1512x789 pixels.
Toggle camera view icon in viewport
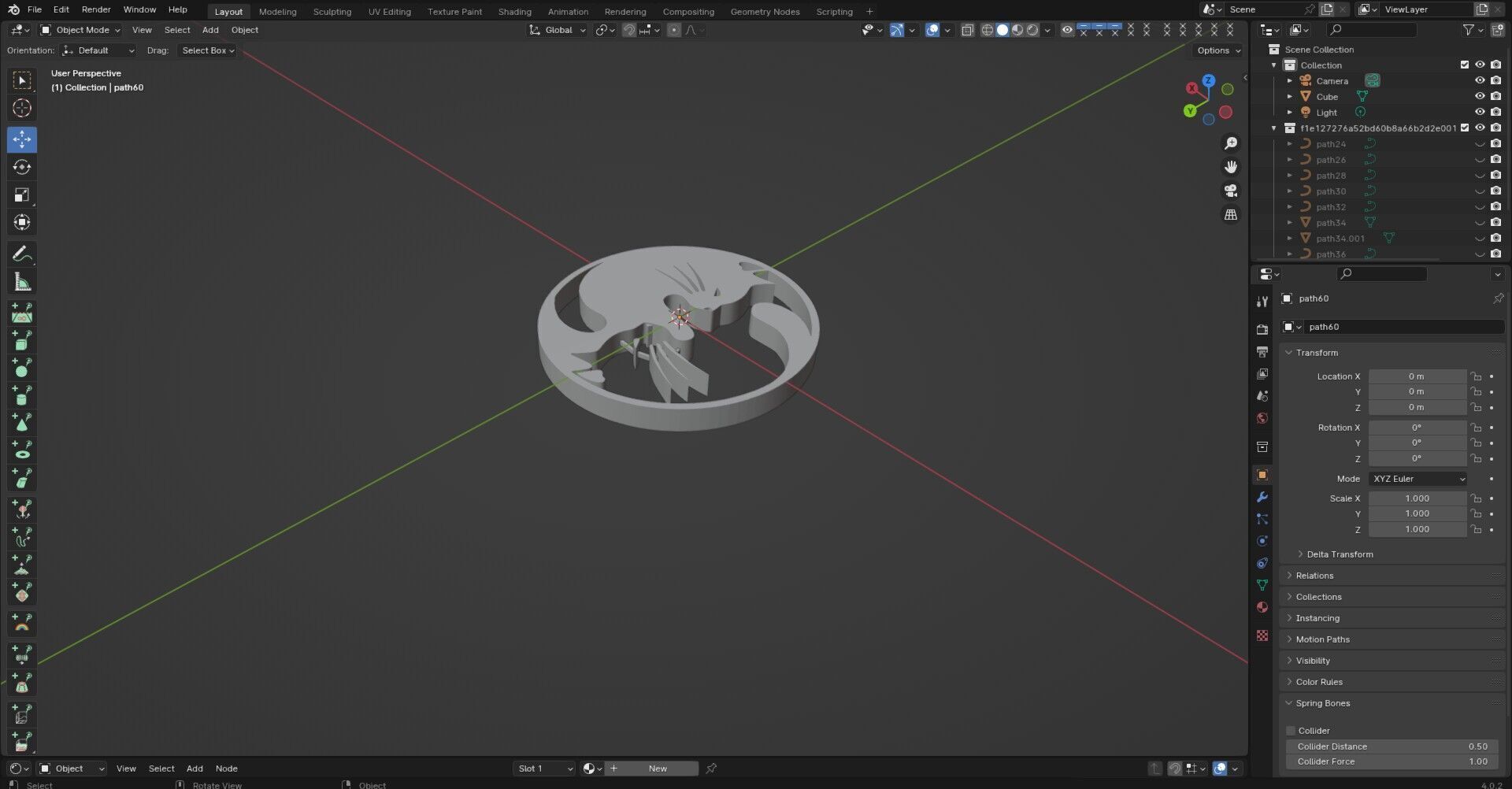point(1230,191)
